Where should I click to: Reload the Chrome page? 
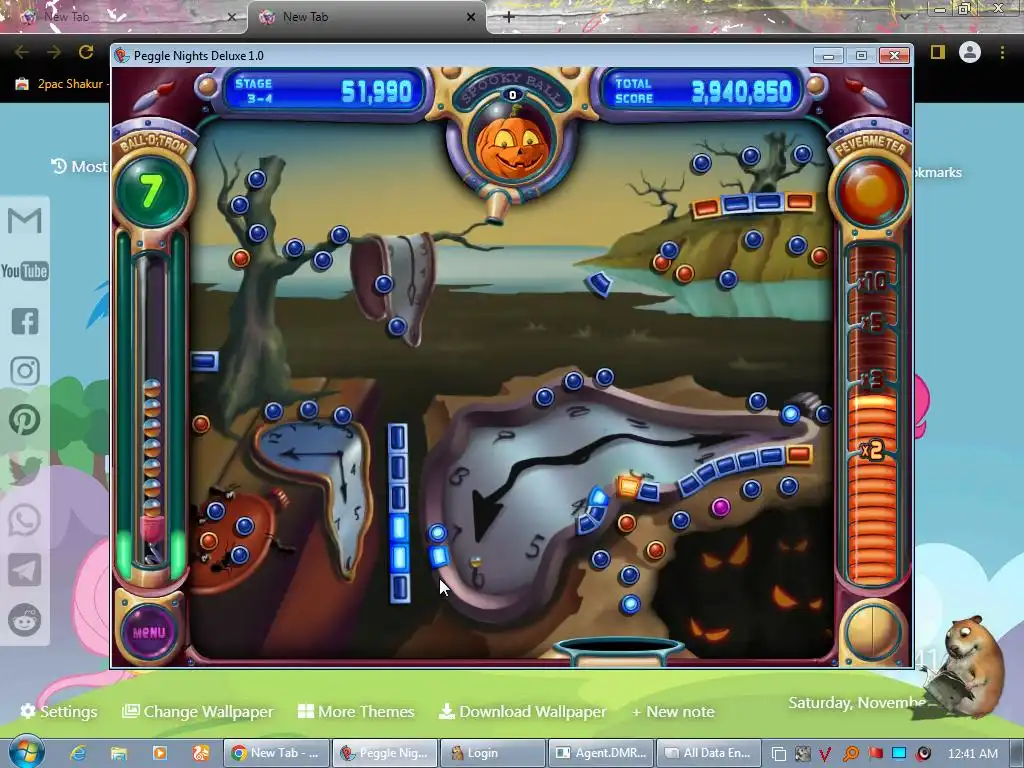pyautogui.click(x=86, y=52)
